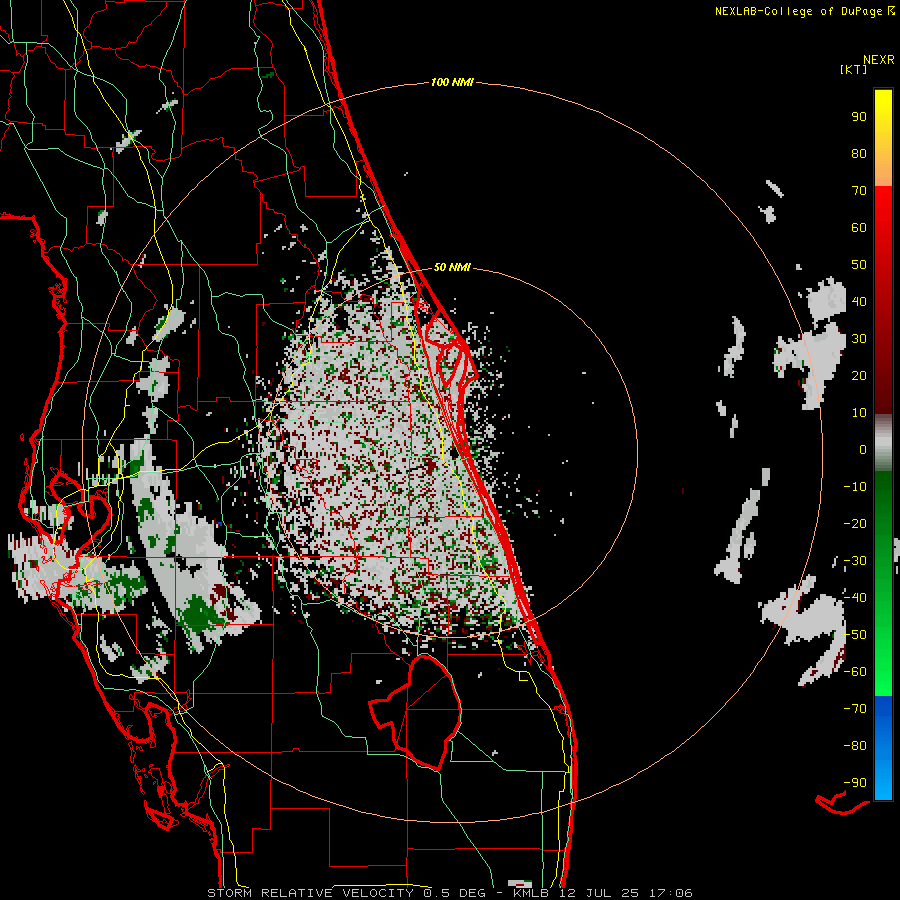
Task: Select the -70 scale value
Action: point(855,709)
